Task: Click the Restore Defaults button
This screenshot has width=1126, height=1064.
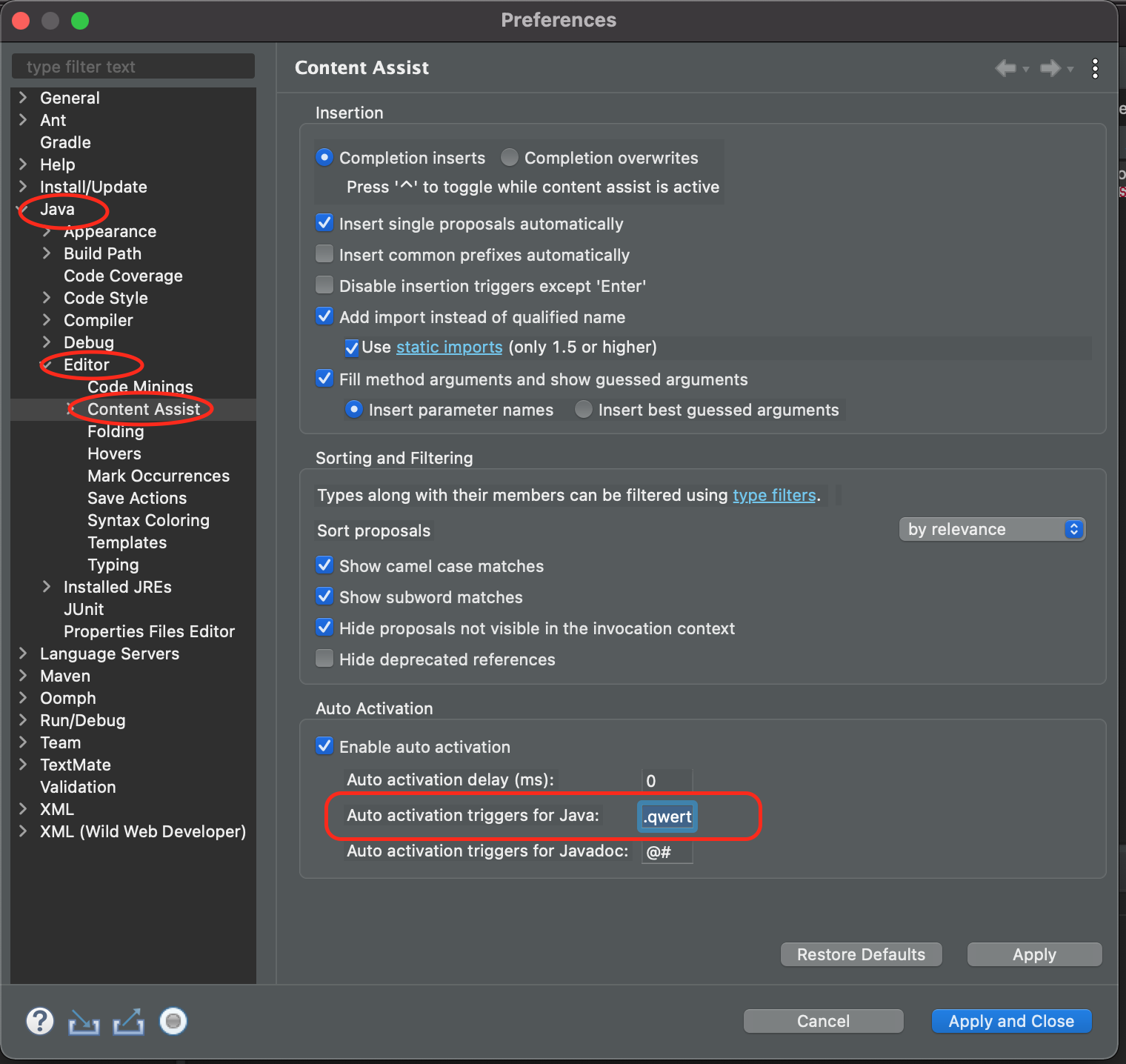Action: click(861, 954)
